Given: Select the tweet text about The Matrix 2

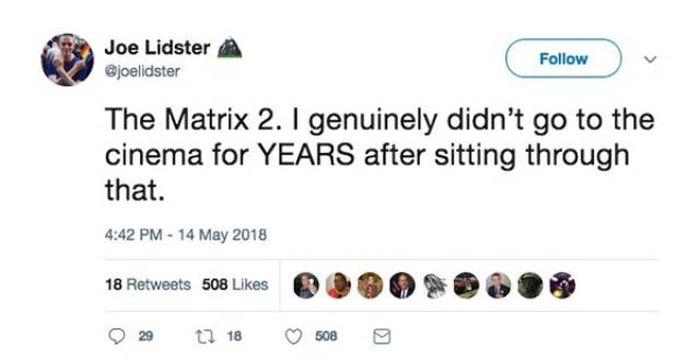Looking at the screenshot, I should tap(379, 155).
